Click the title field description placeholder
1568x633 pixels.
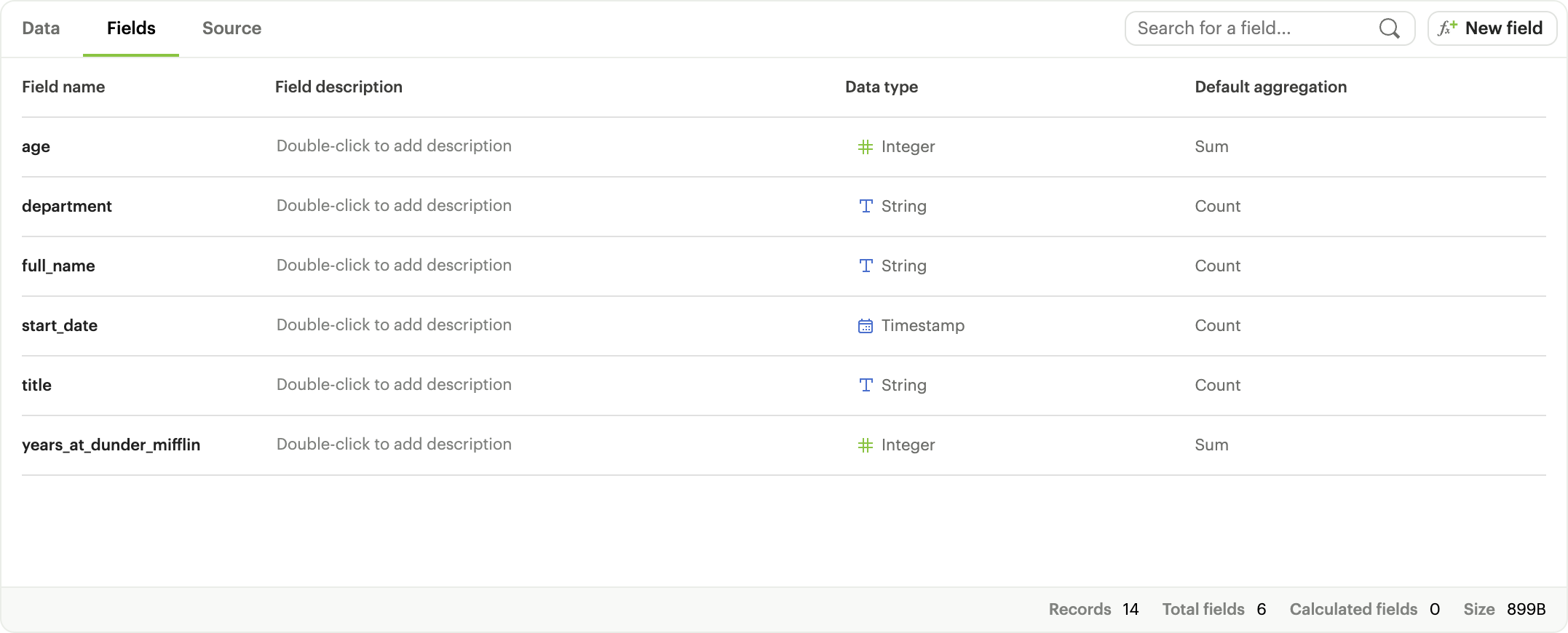pyautogui.click(x=394, y=385)
